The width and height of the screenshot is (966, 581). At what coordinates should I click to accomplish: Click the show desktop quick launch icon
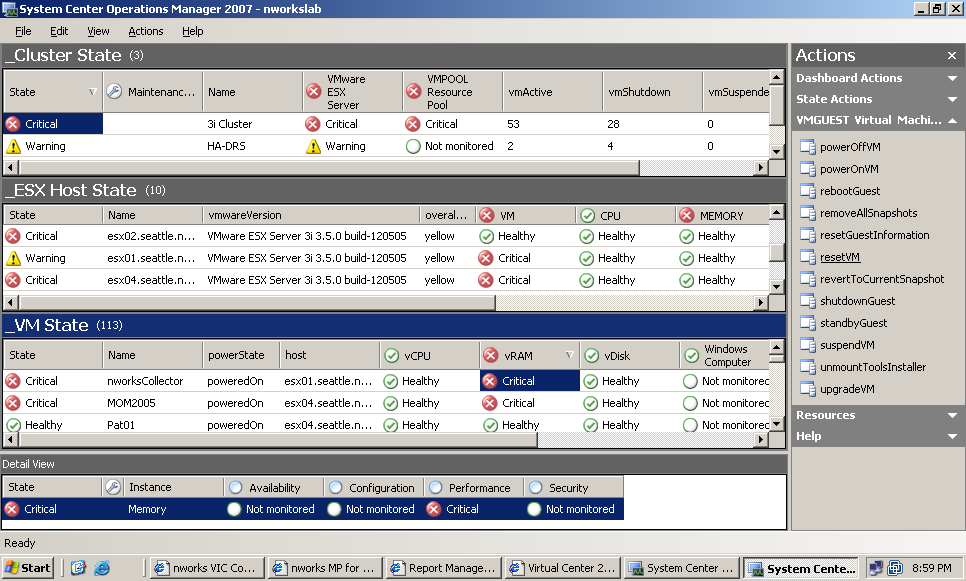coord(78,567)
